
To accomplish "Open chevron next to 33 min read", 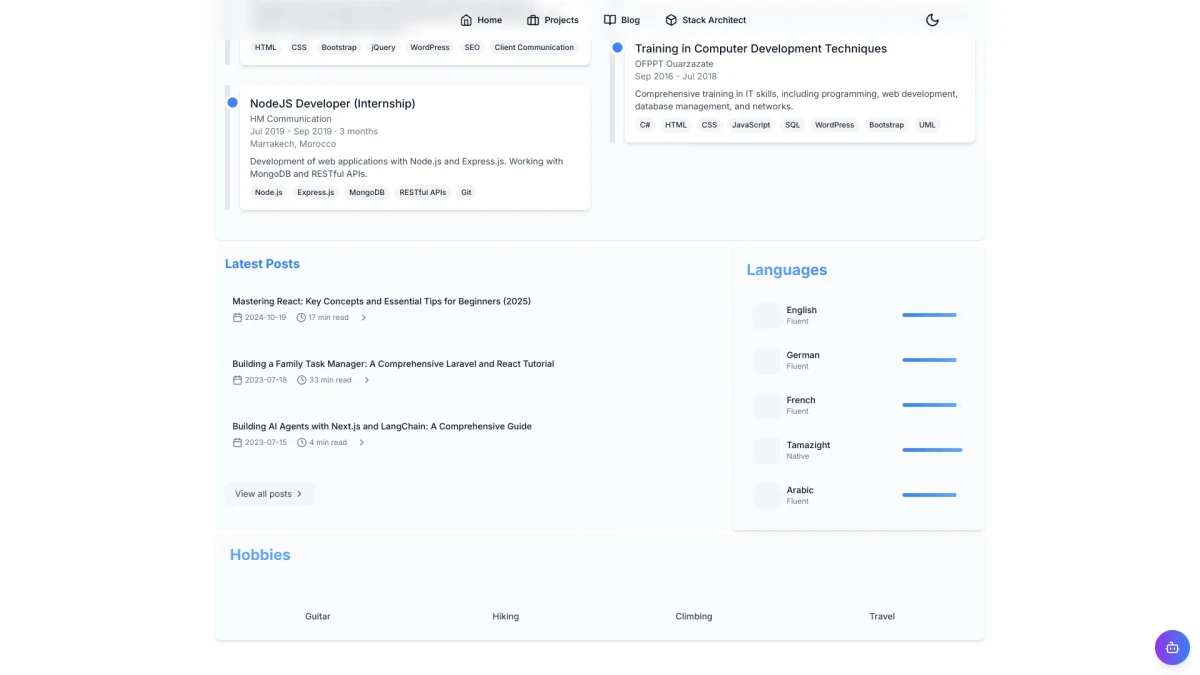I will click(x=366, y=380).
